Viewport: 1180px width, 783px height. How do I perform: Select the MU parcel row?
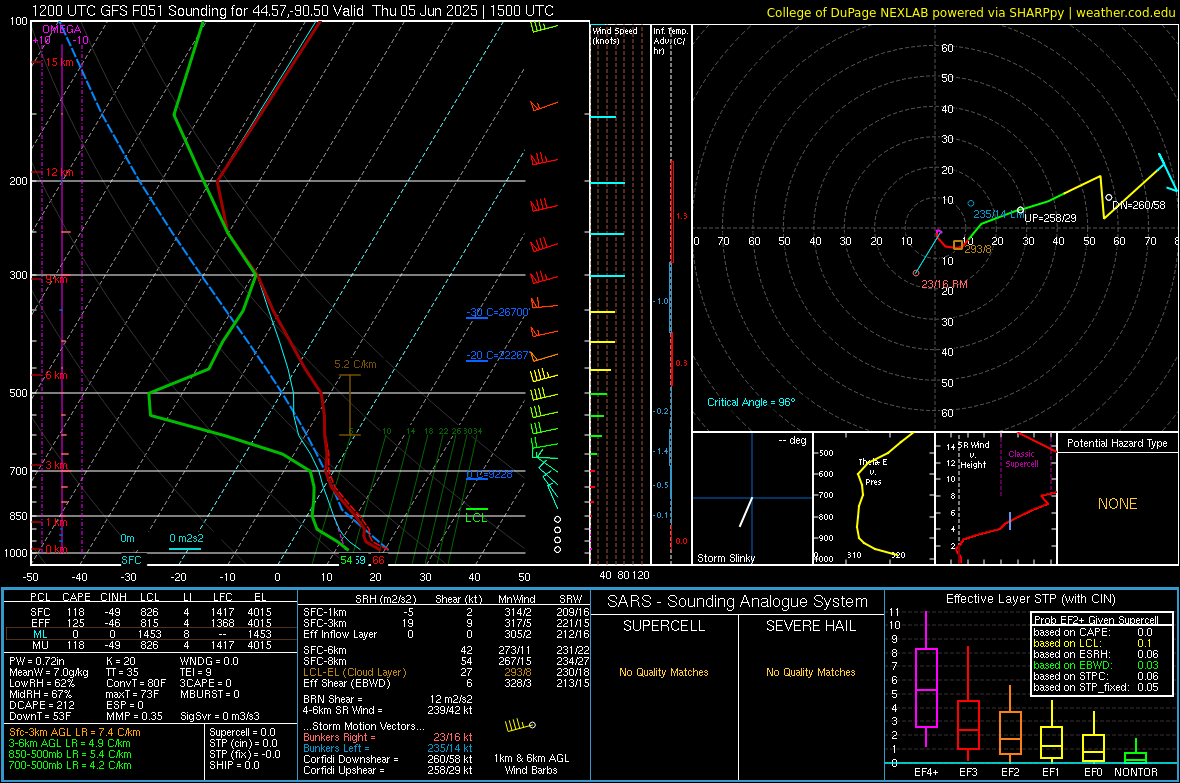(x=151, y=645)
